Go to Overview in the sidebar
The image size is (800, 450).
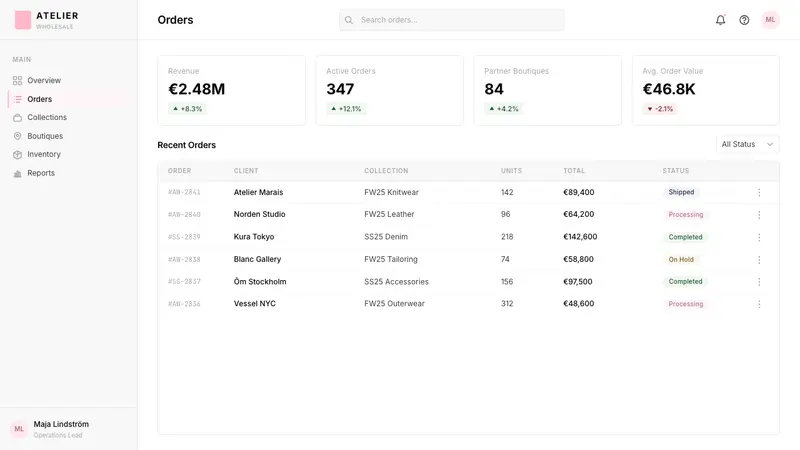[x=68, y=81]
